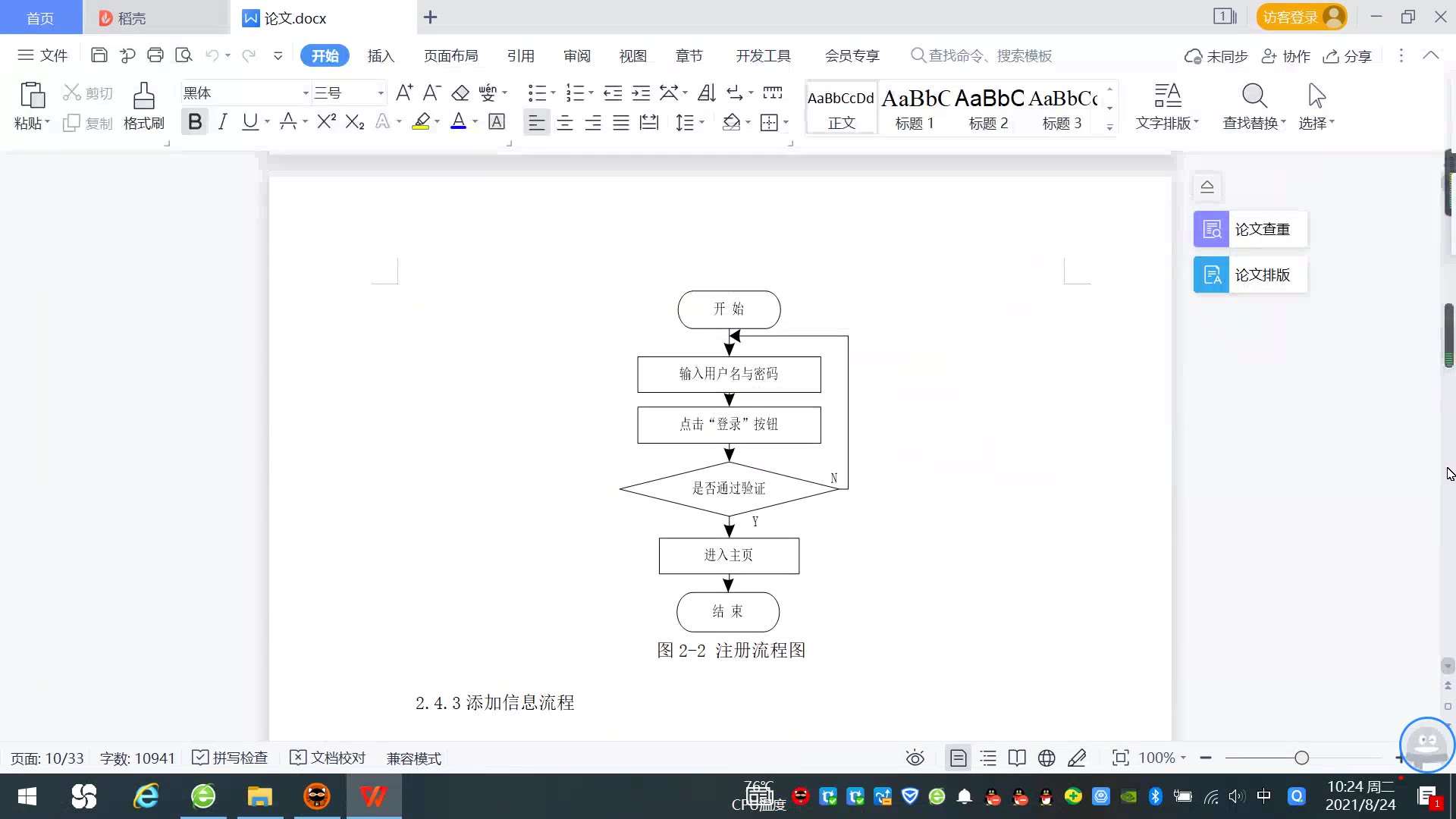
Task: Click the Paste (粘贴) clipboard icon
Action: pyautogui.click(x=32, y=96)
